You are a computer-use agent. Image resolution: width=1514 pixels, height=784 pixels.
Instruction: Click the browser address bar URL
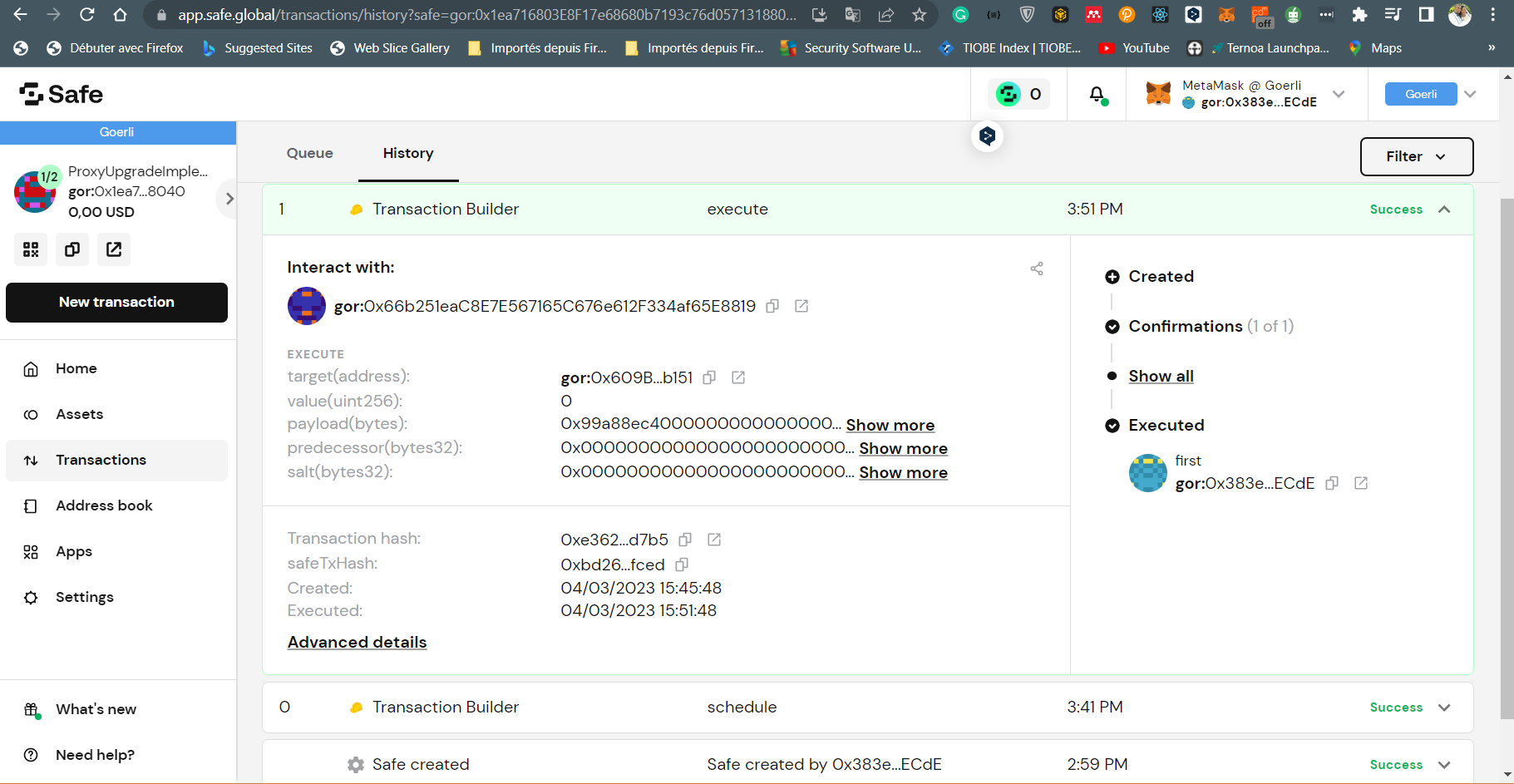486,15
